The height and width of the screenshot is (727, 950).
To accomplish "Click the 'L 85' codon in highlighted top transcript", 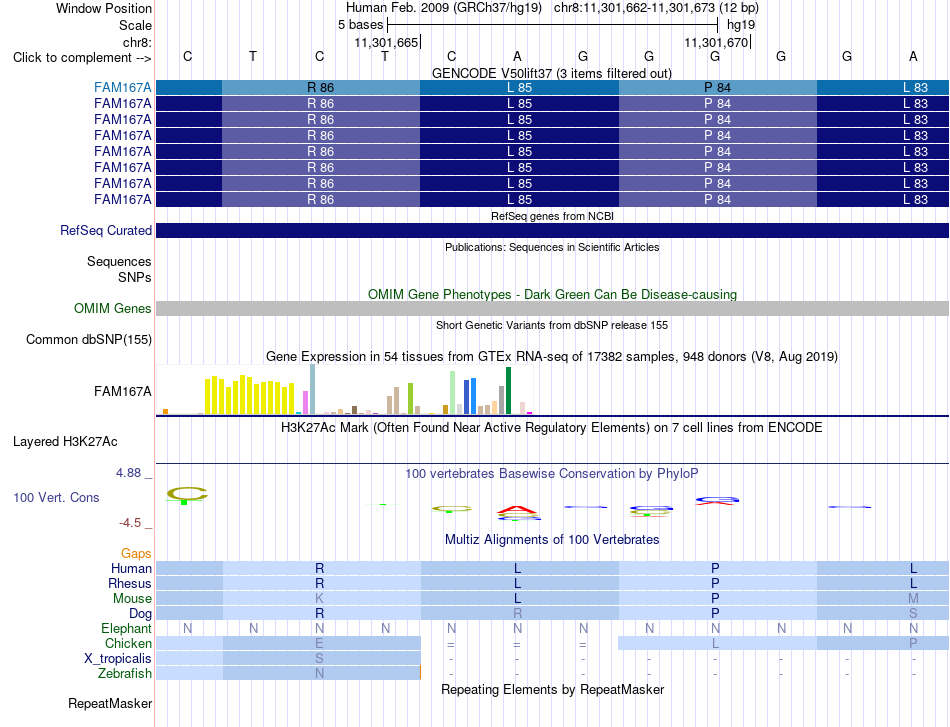I will [x=519, y=87].
